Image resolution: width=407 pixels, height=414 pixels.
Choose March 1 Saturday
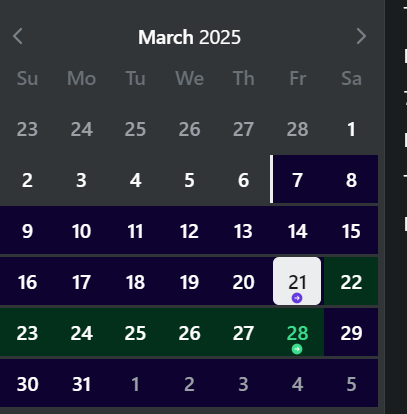click(x=351, y=129)
